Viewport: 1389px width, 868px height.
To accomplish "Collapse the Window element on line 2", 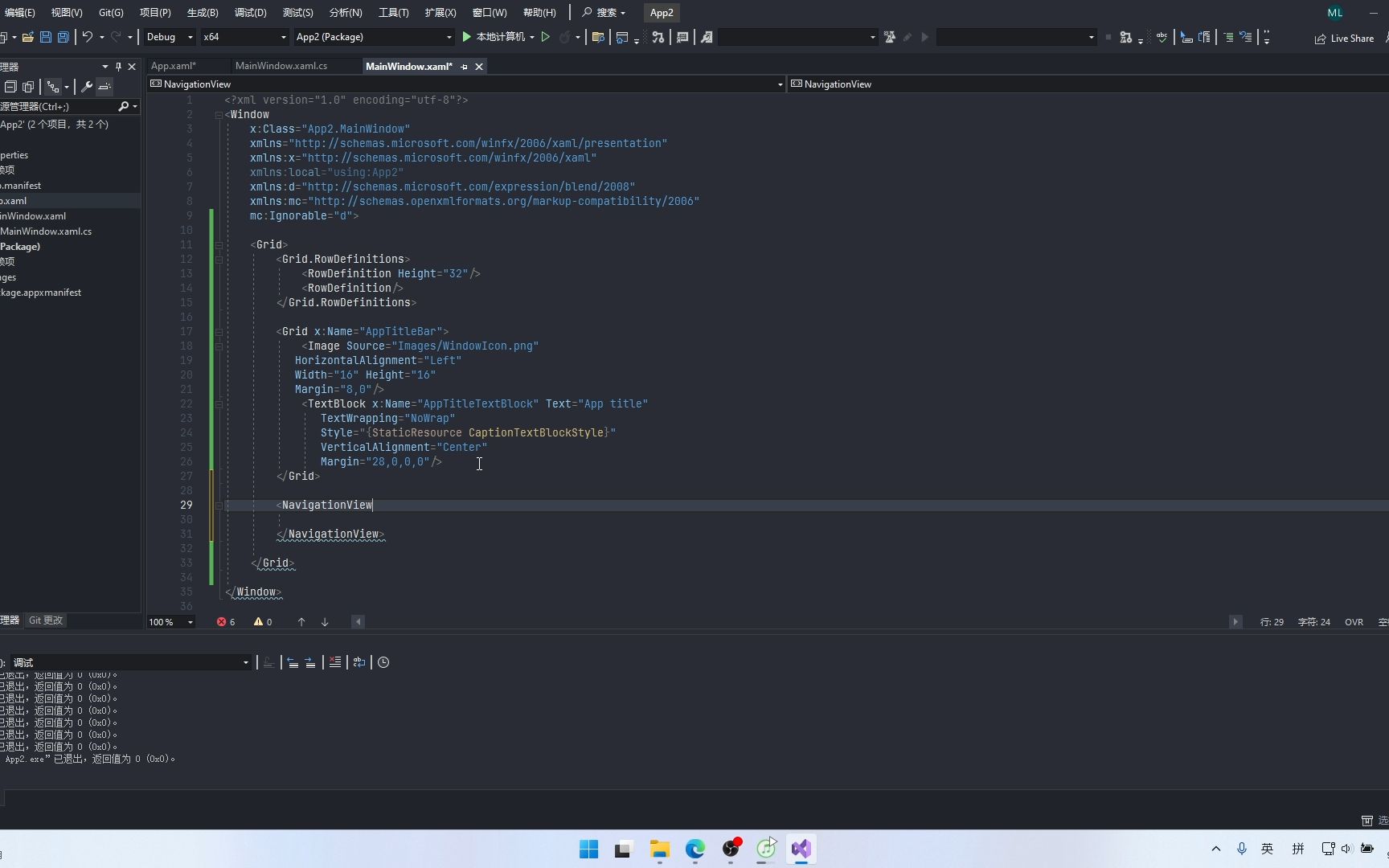I will click(219, 115).
